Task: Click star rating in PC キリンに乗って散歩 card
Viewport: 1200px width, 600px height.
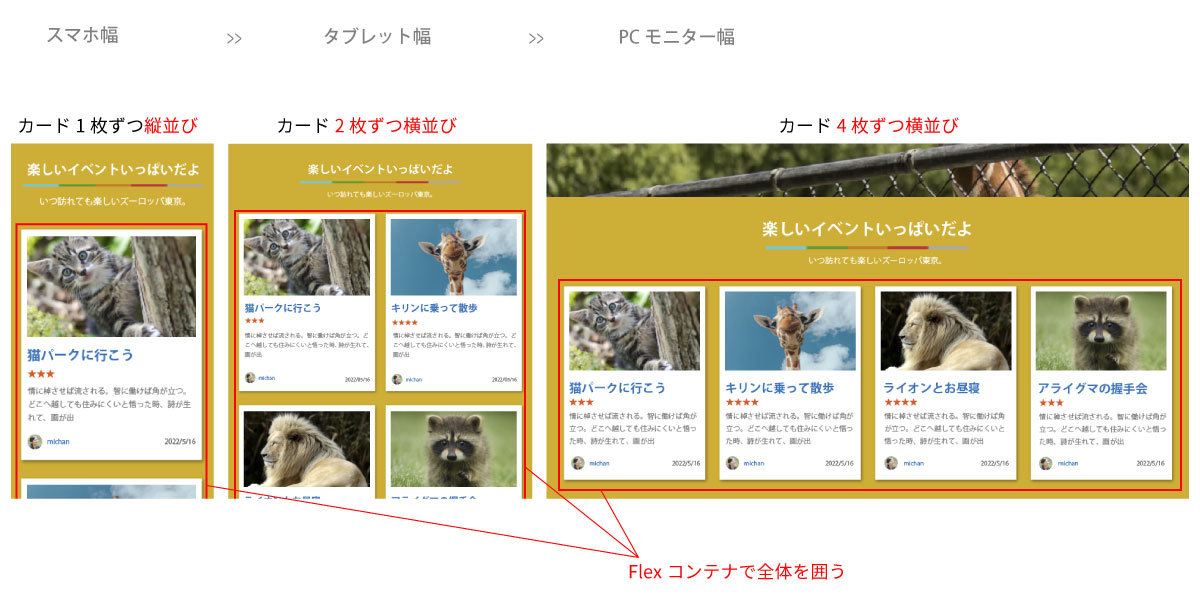Action: coord(742,402)
